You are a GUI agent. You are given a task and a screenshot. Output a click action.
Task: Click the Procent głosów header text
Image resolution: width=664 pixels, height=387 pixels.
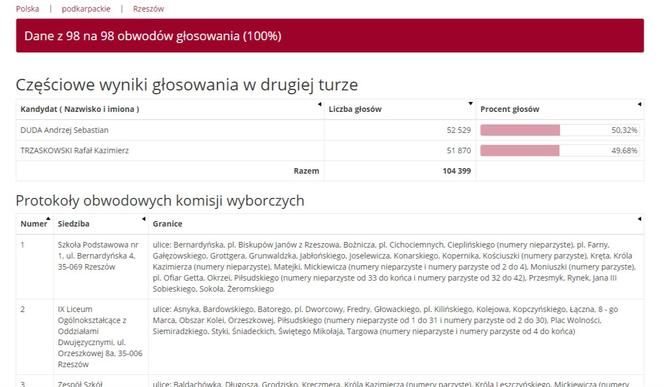(x=509, y=109)
